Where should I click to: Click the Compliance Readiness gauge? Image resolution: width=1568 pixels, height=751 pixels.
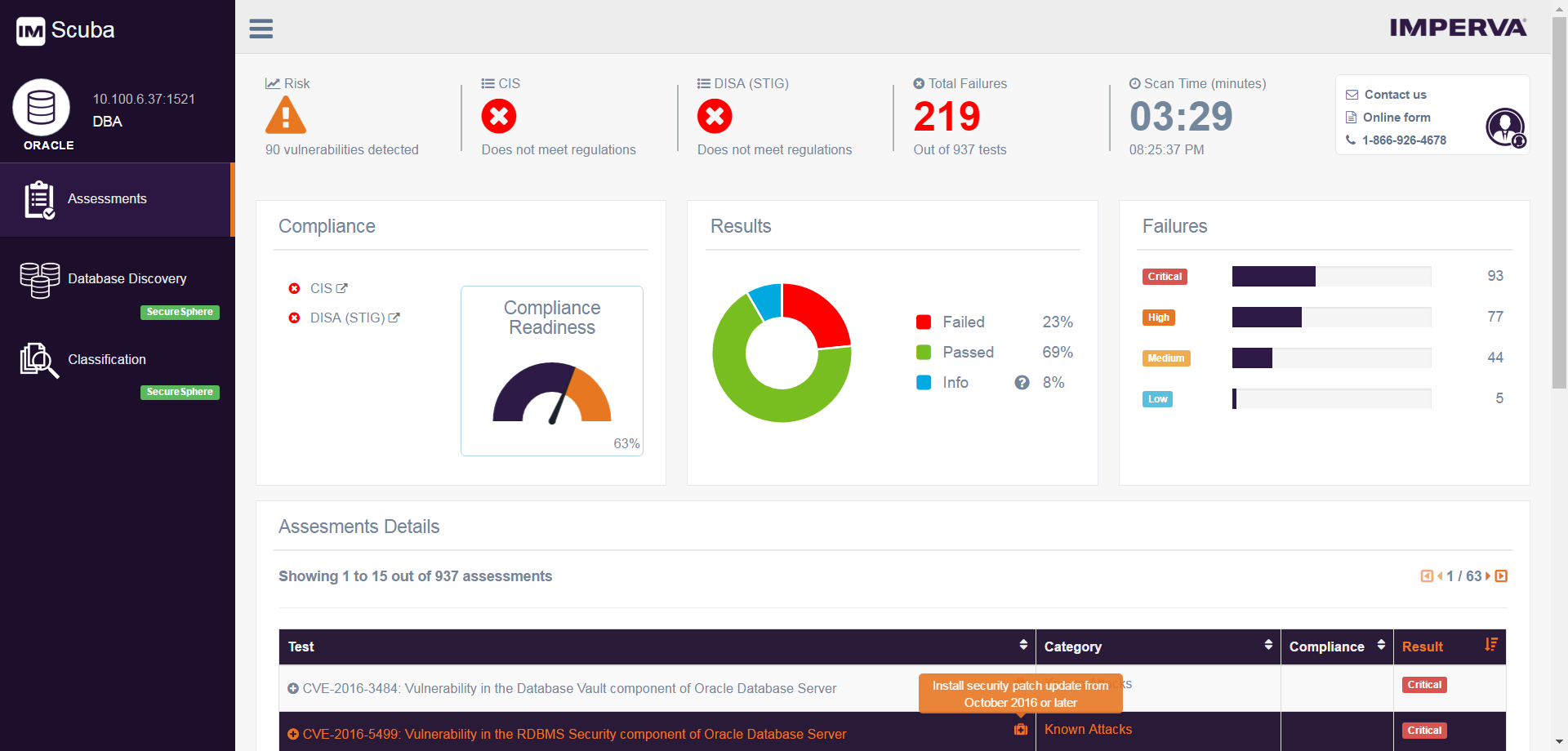[552, 393]
